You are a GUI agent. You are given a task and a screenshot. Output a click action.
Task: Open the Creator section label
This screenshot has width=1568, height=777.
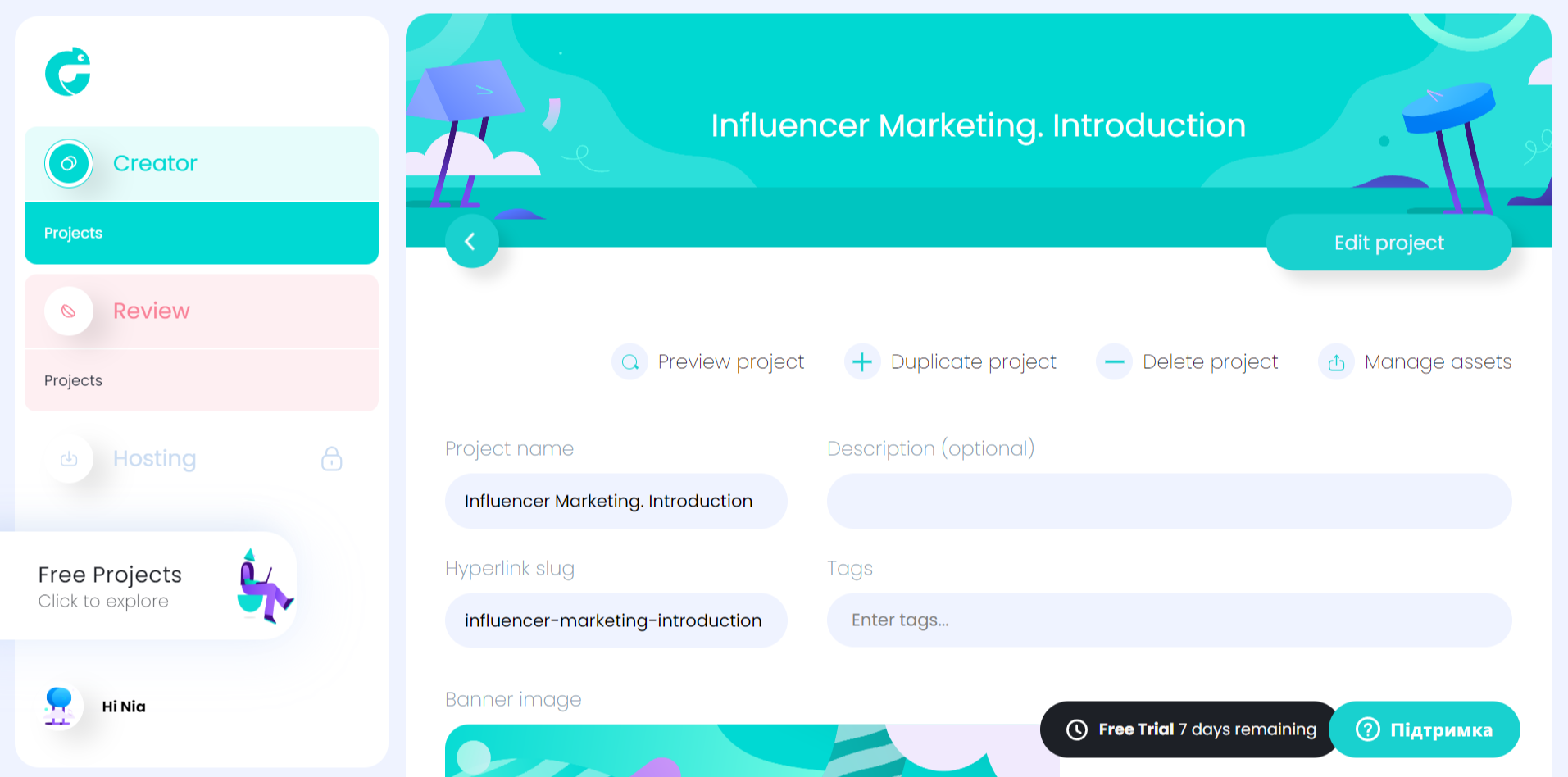tap(155, 163)
